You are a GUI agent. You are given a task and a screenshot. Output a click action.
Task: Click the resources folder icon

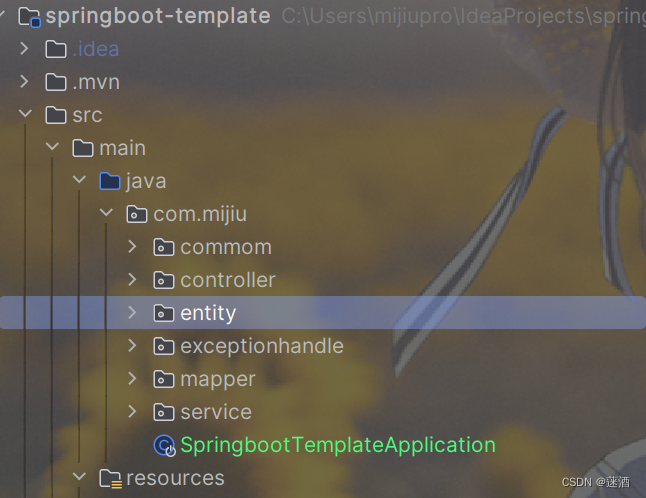110,478
